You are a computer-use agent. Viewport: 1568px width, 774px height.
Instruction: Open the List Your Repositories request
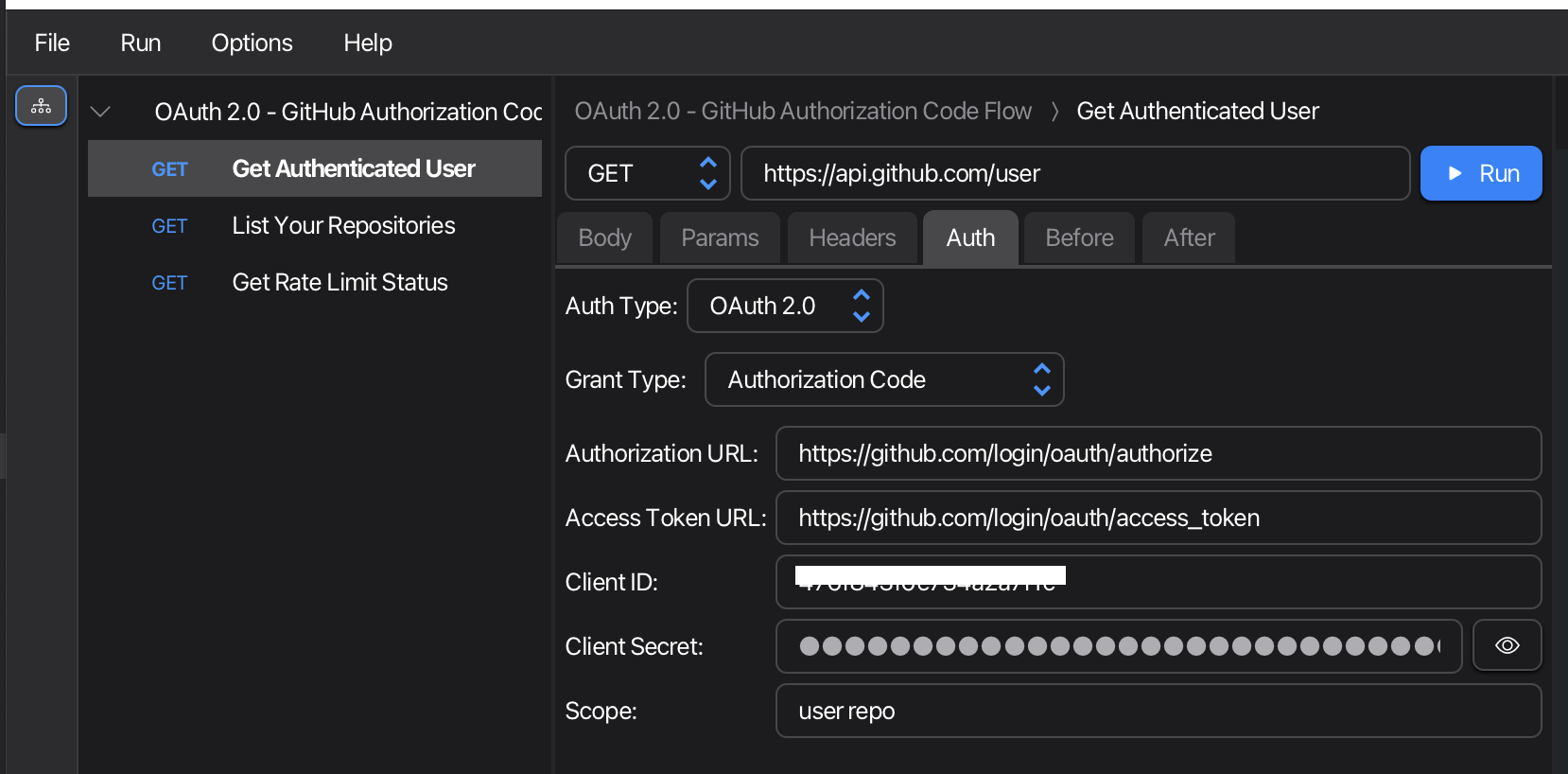(x=315, y=225)
